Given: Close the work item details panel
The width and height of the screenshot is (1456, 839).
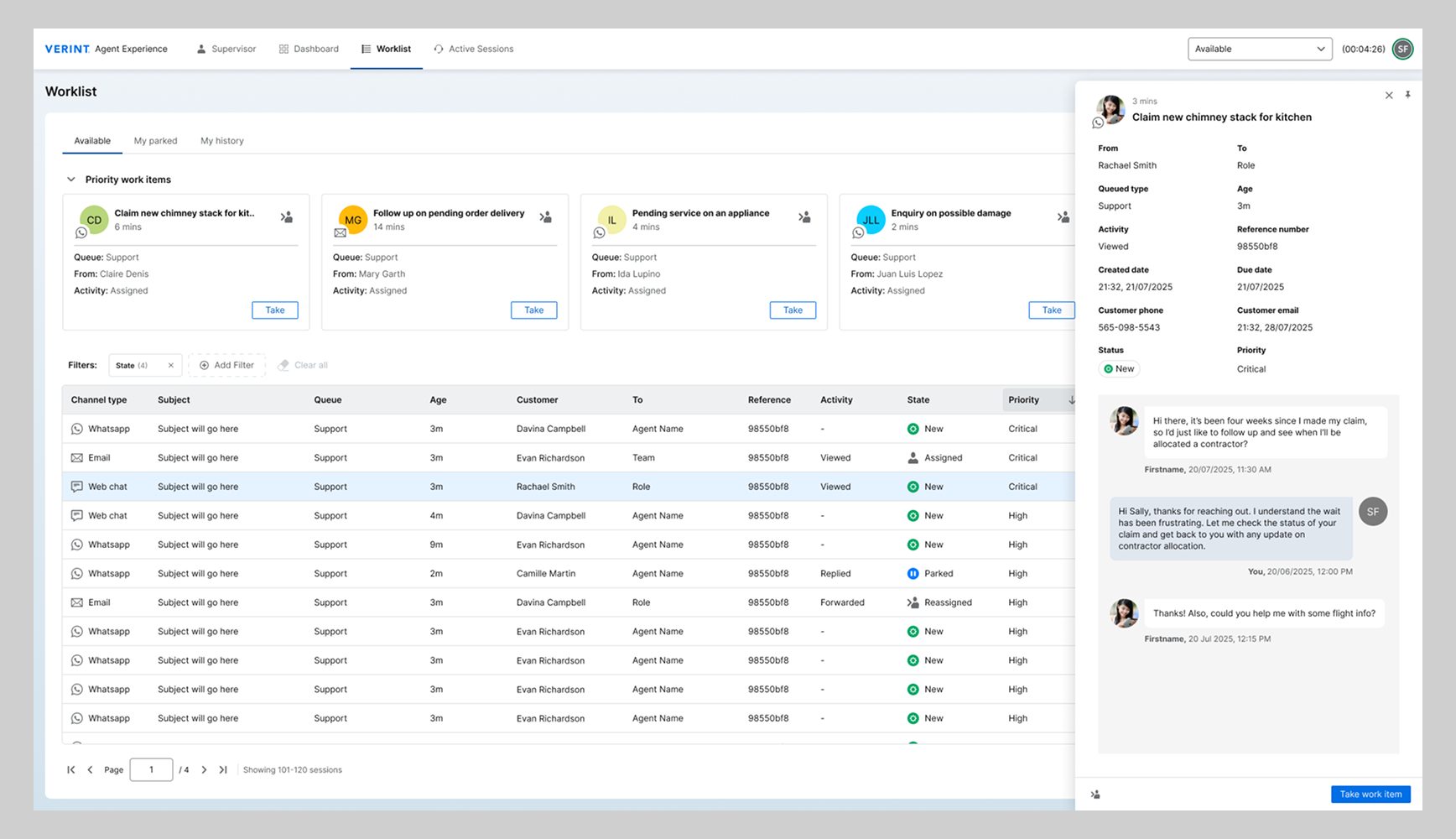Looking at the screenshot, I should click(1389, 96).
